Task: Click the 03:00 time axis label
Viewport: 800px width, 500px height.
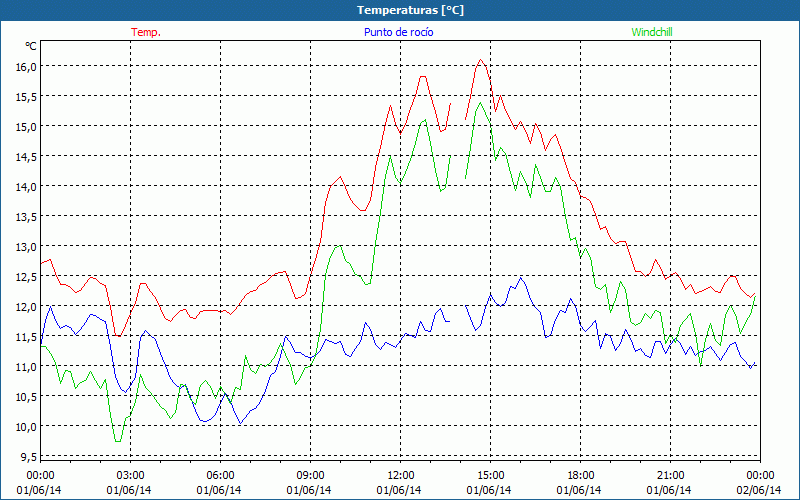Action: 130,476
